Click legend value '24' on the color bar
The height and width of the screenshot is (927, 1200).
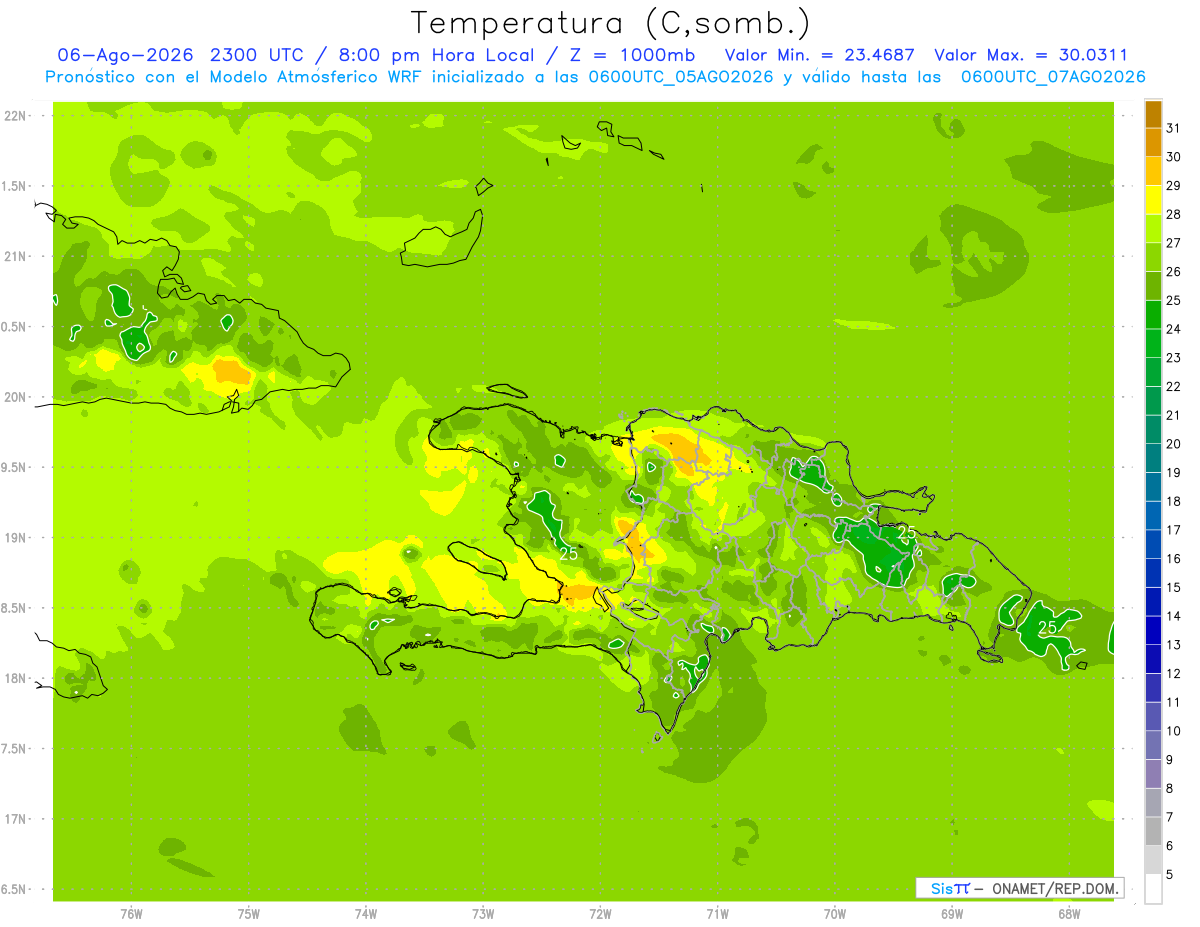[x=1175, y=329]
